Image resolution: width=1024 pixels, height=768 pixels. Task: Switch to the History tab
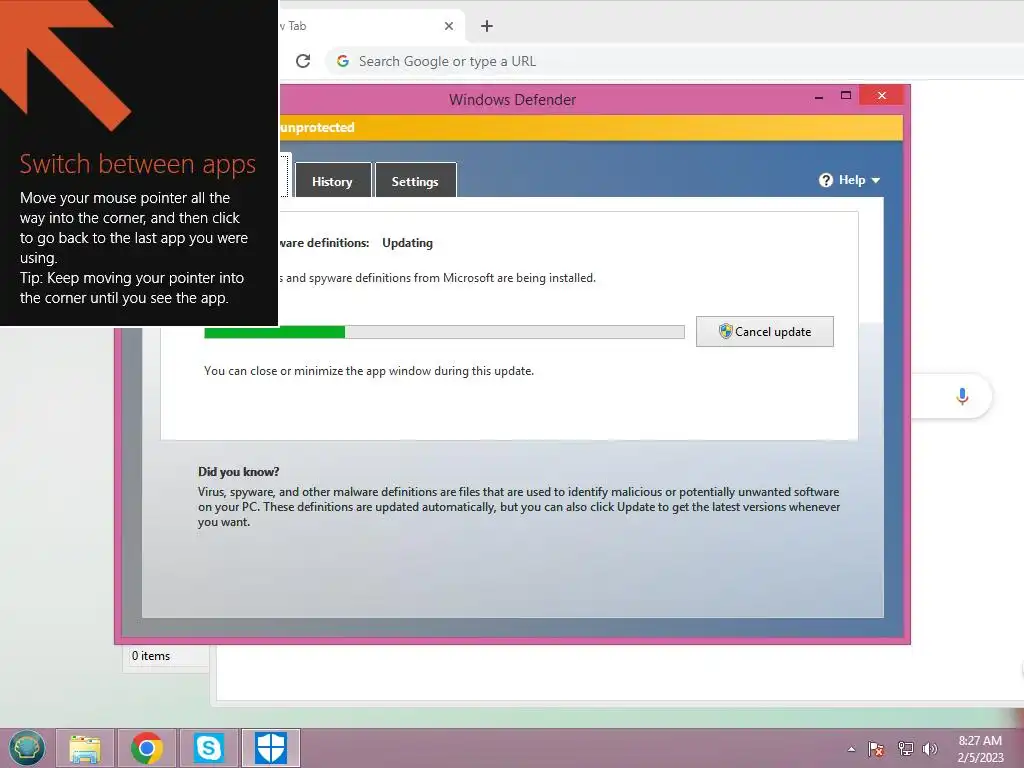(332, 181)
